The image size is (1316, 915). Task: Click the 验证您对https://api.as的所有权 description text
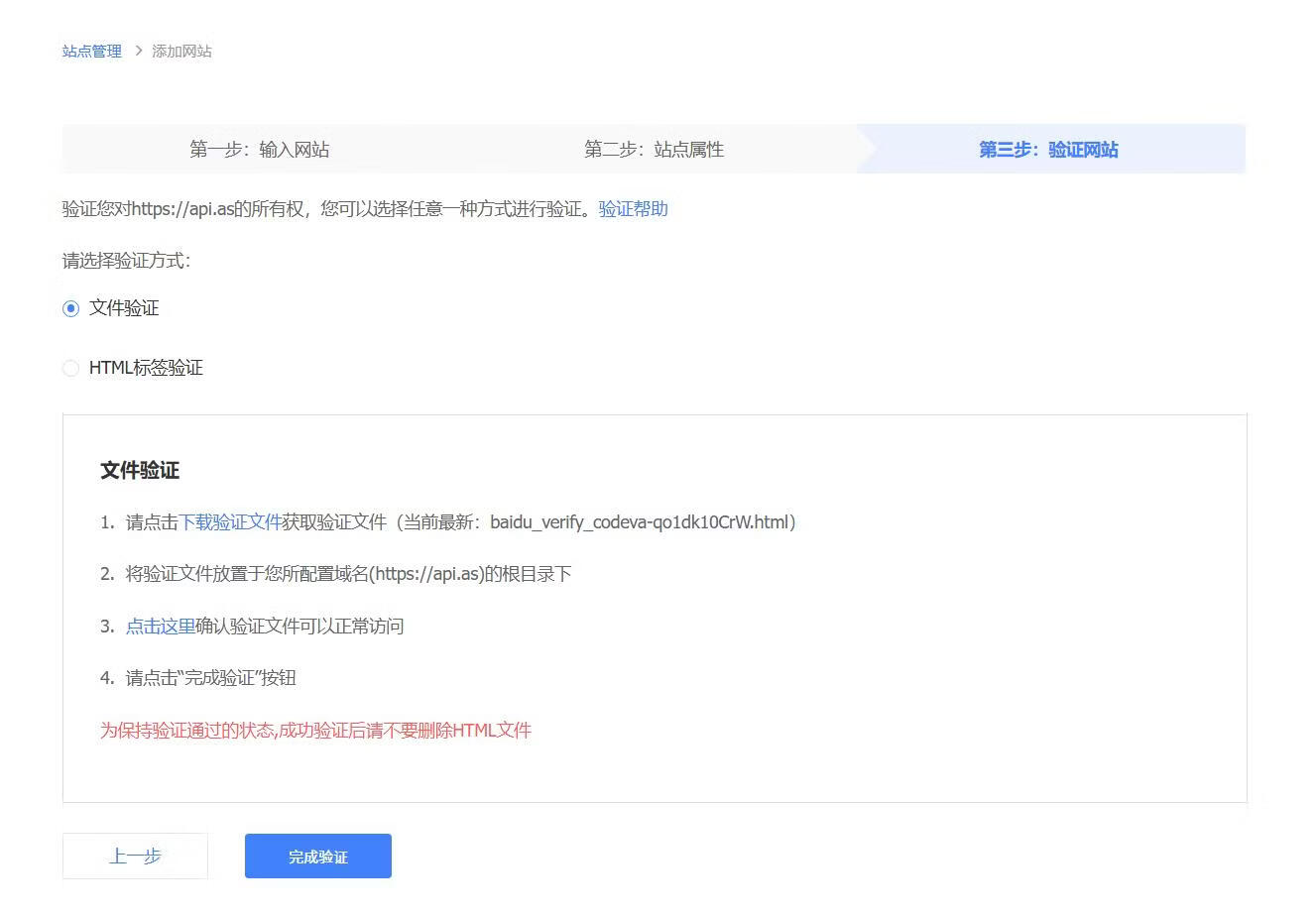click(327, 209)
